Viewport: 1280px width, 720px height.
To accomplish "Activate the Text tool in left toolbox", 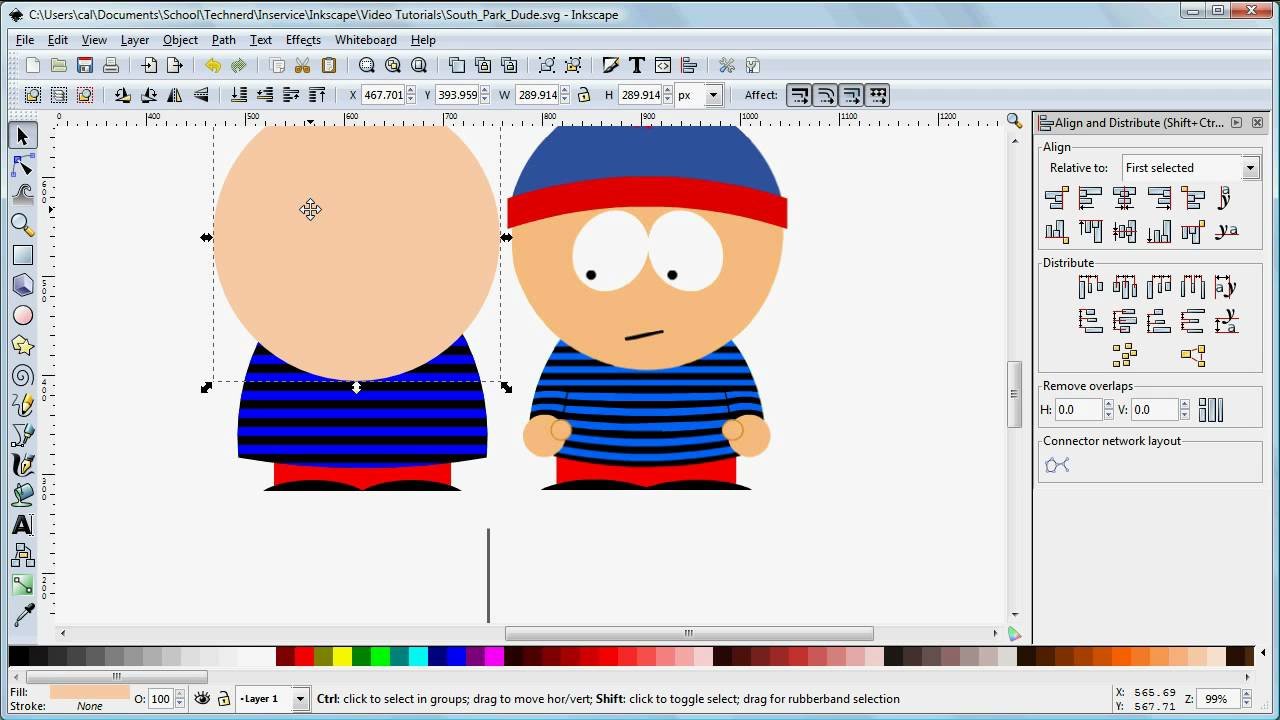I will pos(22,525).
